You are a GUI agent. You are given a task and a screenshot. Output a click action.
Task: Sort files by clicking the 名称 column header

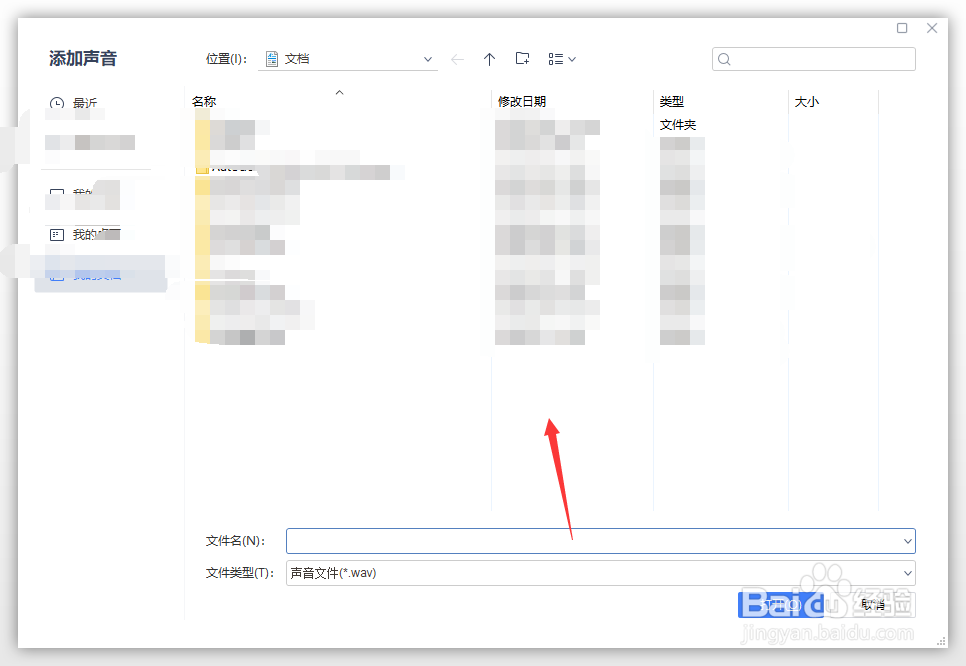[204, 101]
